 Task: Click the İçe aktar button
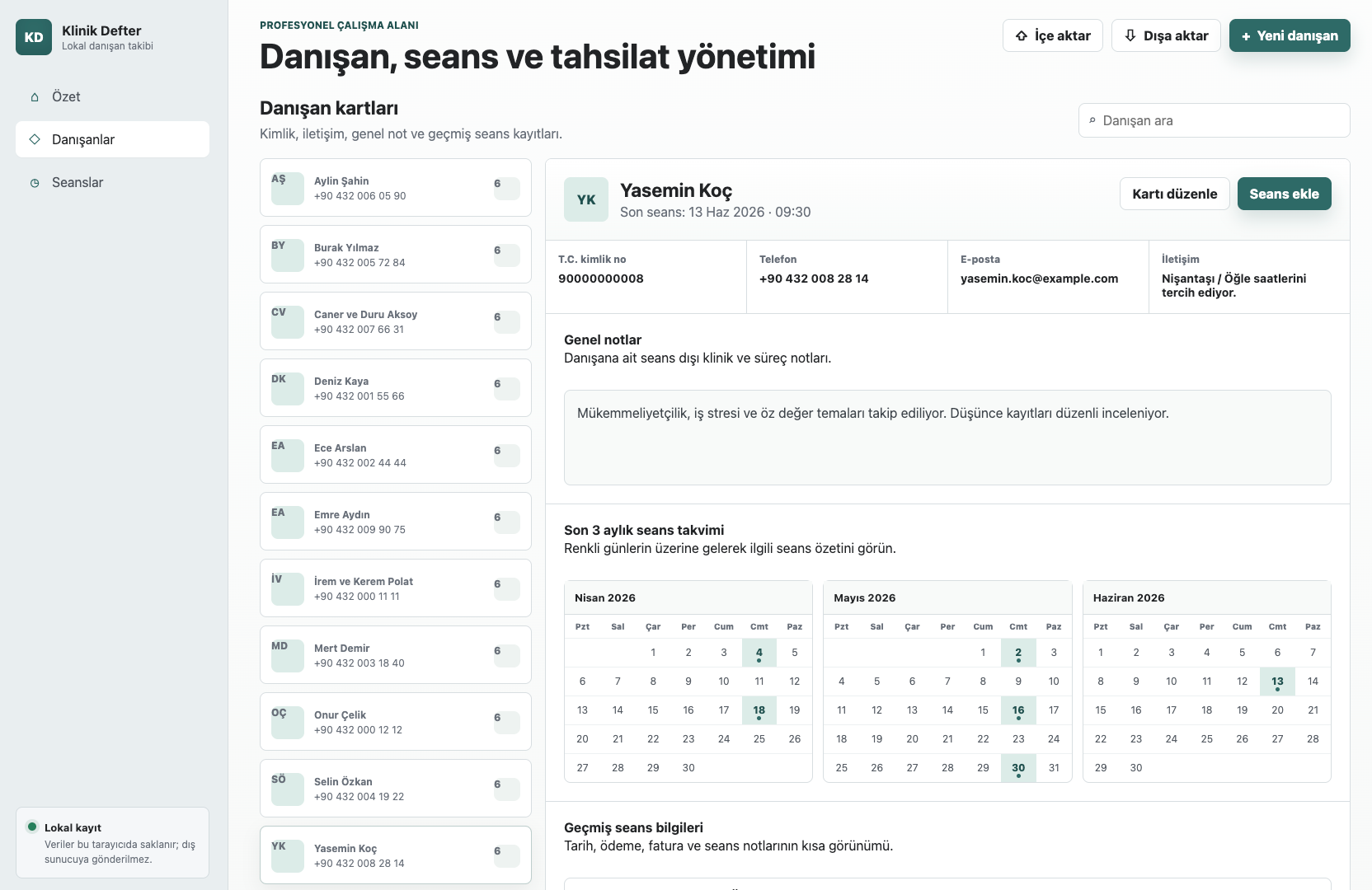pos(1053,35)
